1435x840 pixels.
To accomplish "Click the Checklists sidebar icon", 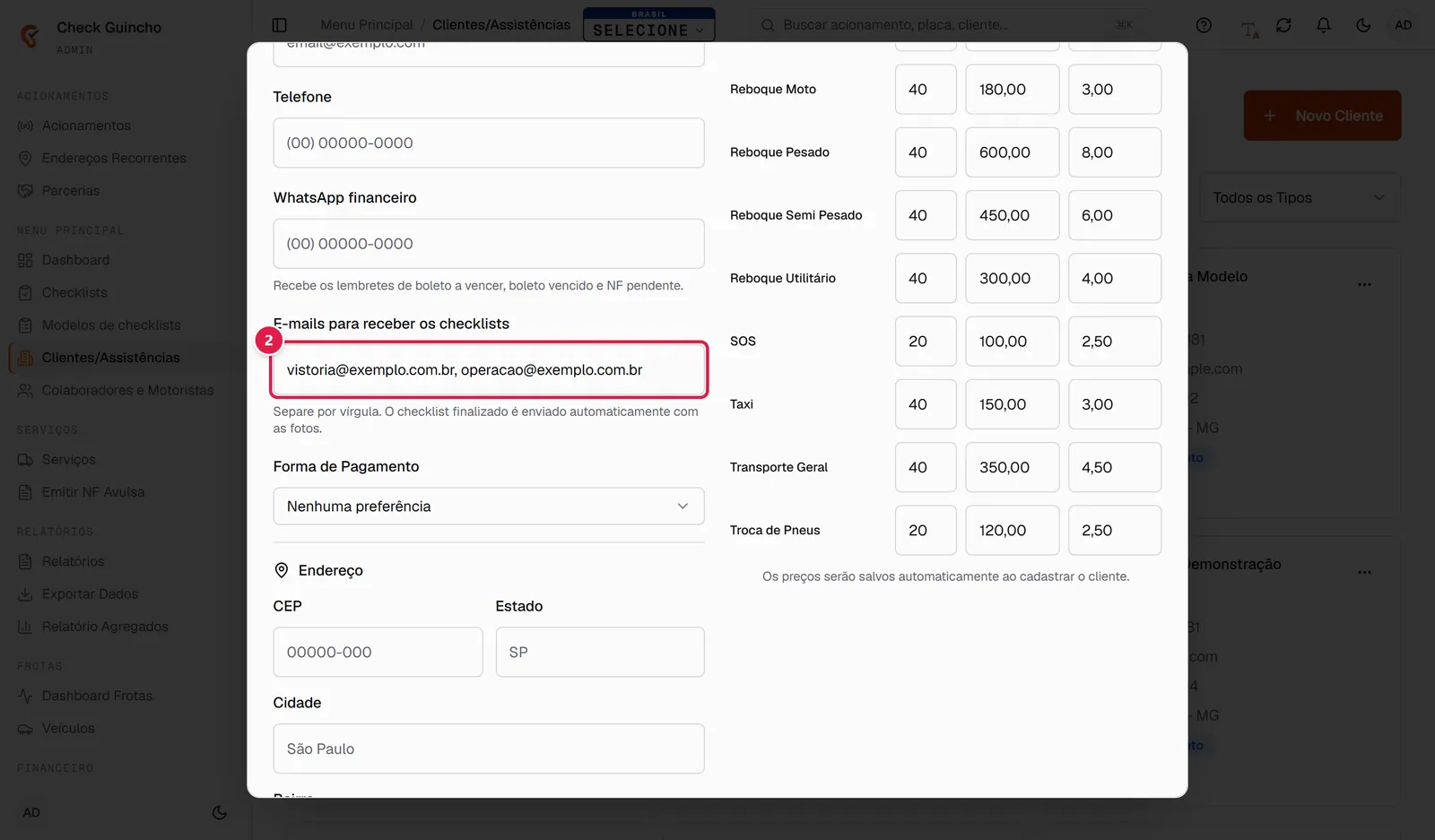I will (25, 292).
